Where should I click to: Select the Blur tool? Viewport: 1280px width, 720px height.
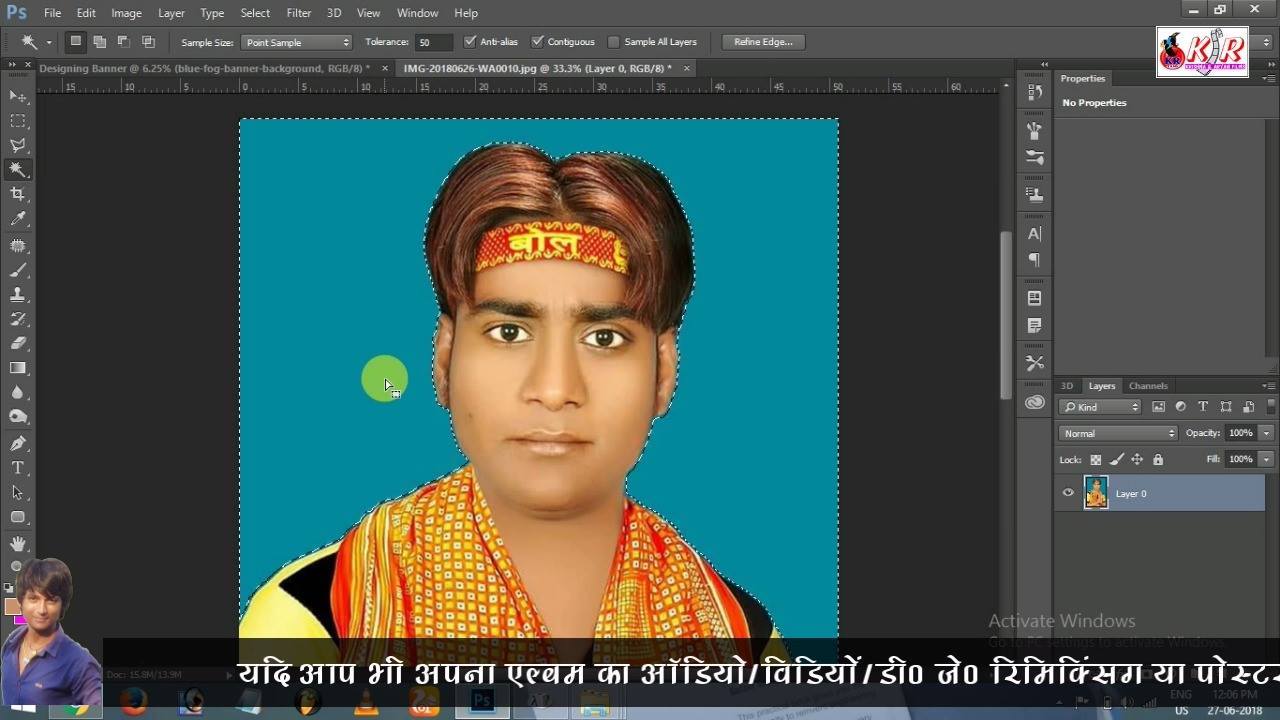(18, 393)
